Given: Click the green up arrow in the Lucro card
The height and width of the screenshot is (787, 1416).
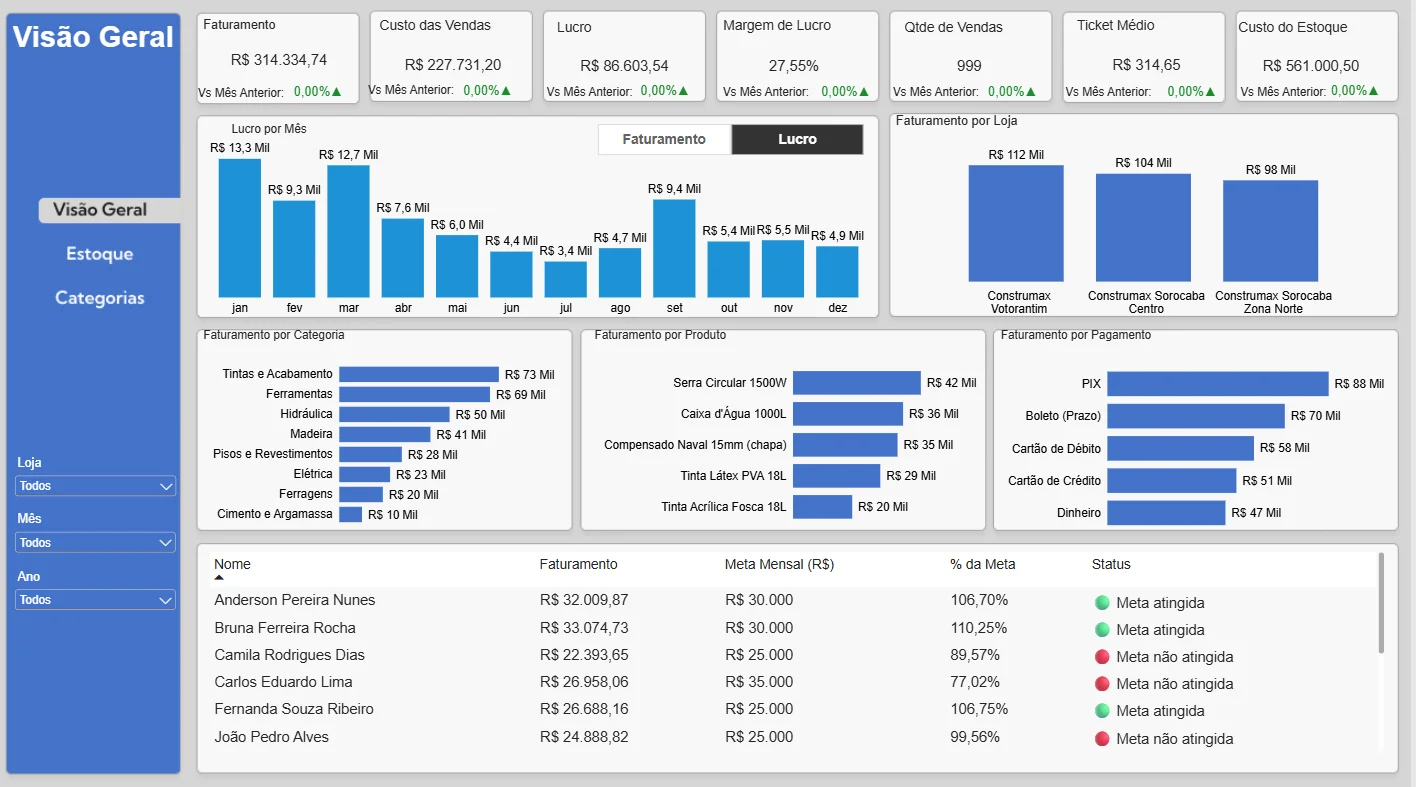Looking at the screenshot, I should coord(684,92).
